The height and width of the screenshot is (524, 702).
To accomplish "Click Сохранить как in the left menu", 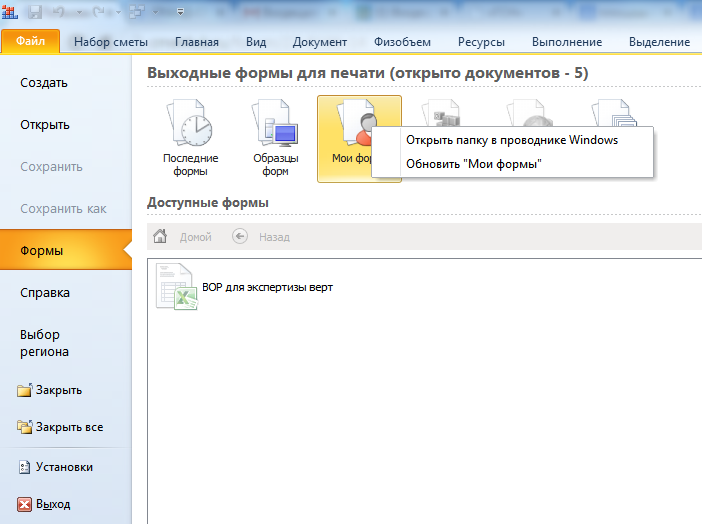I will pyautogui.click(x=66, y=209).
